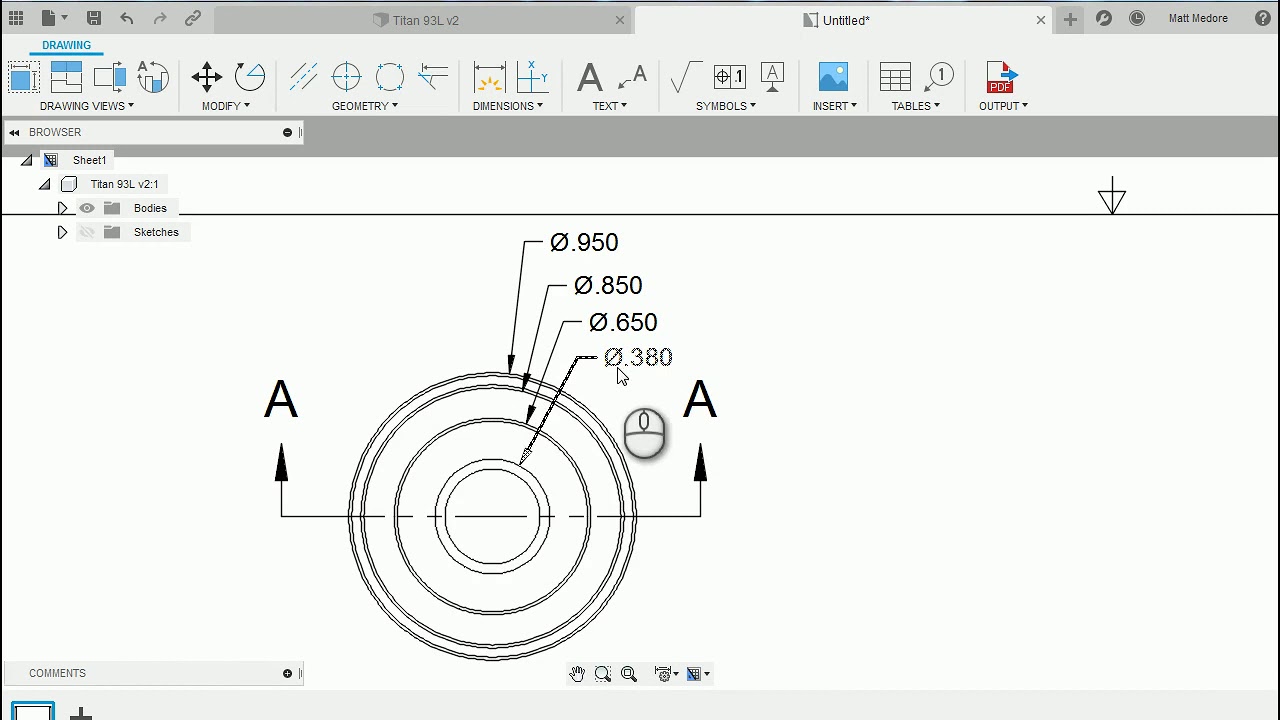This screenshot has height=720, width=1280.
Task: Open the MODIFY dropdown
Action: click(x=226, y=106)
